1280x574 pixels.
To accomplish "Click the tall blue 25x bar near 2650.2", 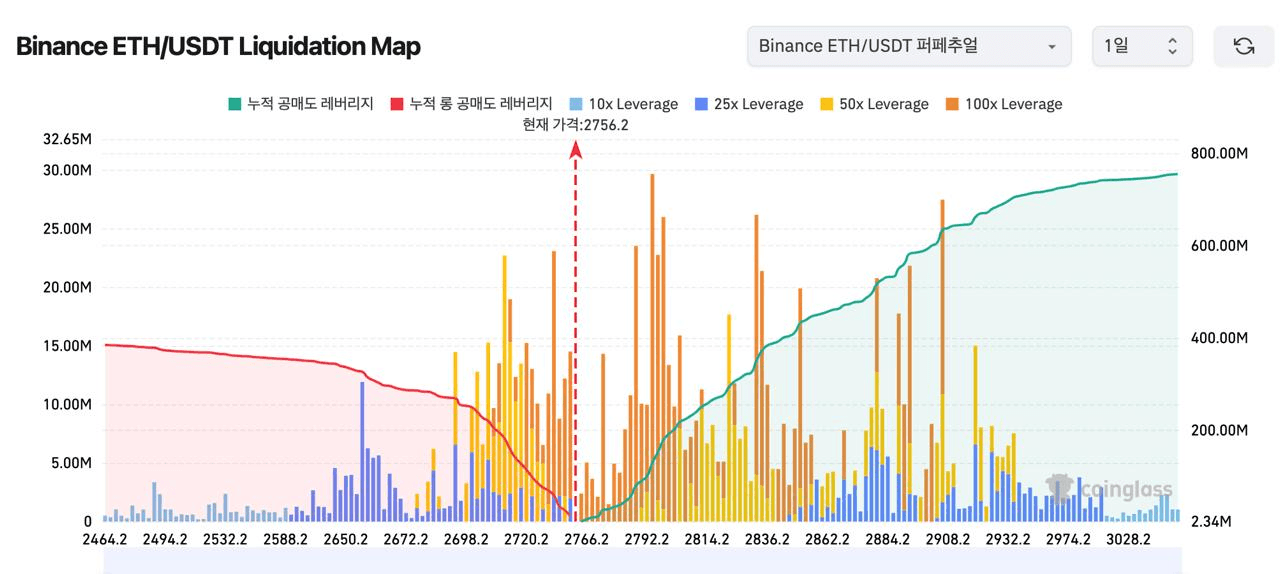I will tap(361, 451).
